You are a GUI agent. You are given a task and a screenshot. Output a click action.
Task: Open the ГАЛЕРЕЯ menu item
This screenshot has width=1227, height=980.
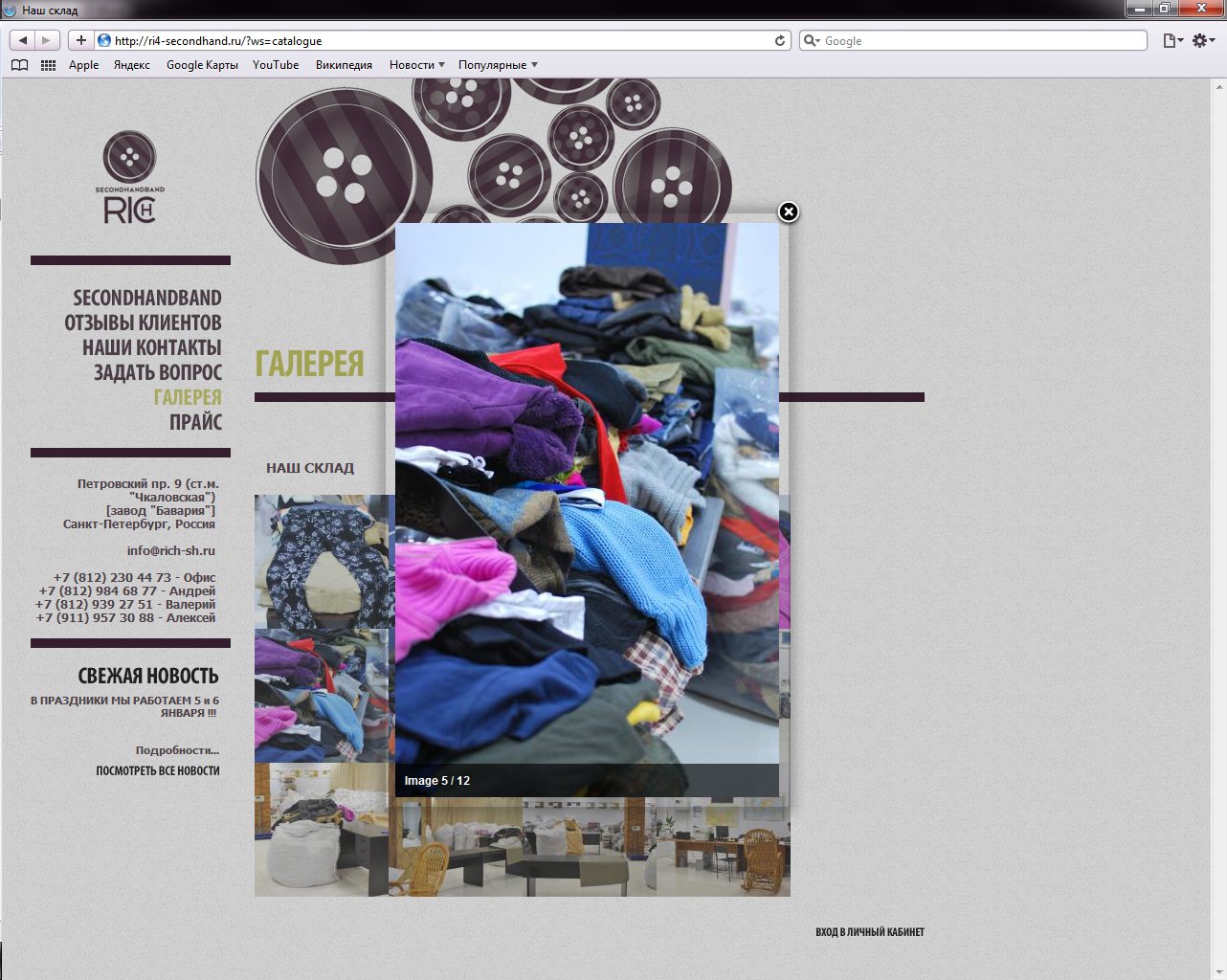[188, 397]
